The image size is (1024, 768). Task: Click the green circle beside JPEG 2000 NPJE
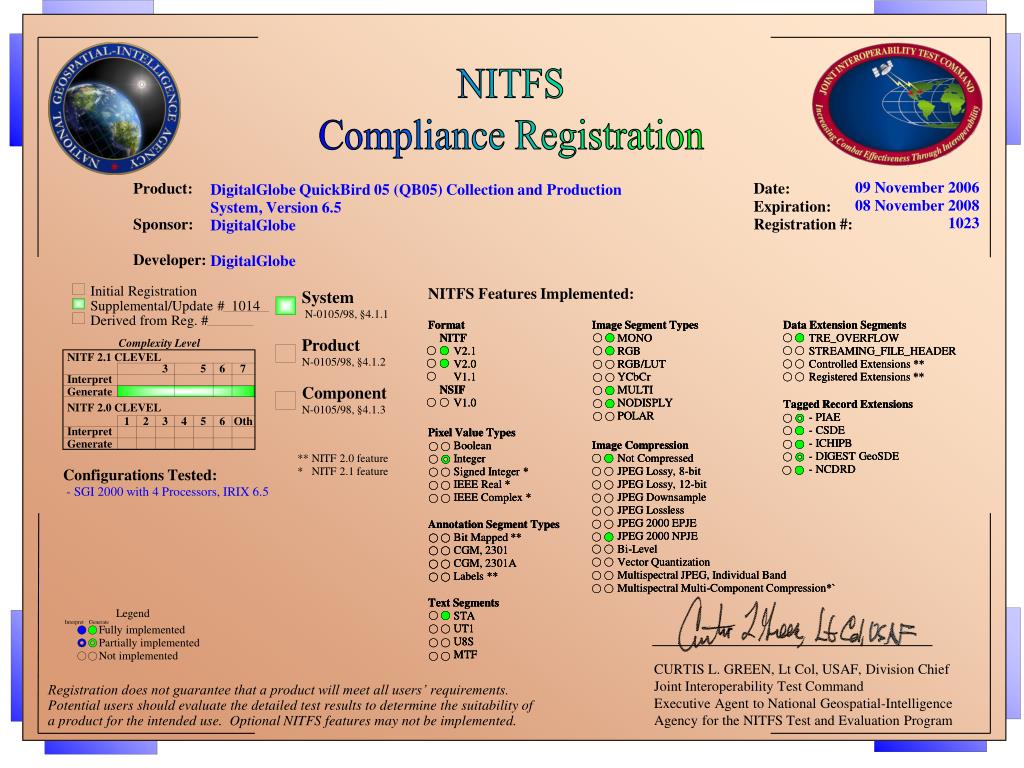coord(609,537)
